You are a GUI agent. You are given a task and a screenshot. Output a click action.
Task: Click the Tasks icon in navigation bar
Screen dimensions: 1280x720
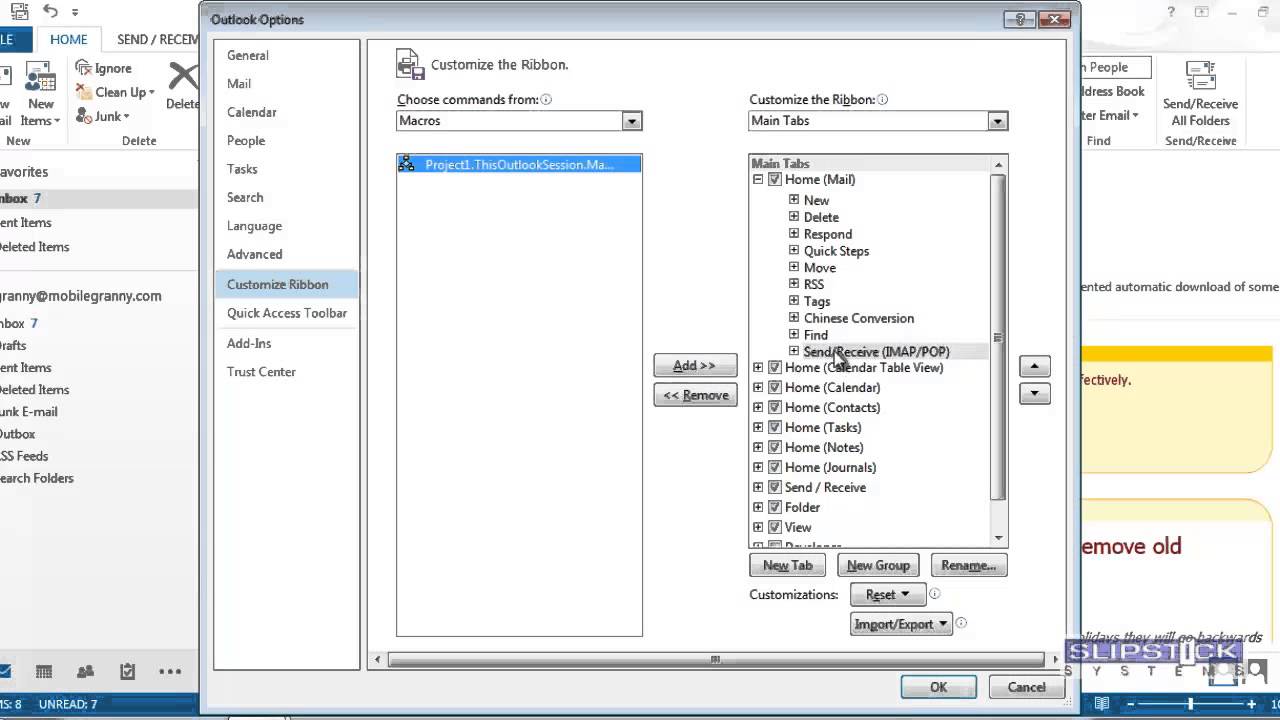pos(127,672)
